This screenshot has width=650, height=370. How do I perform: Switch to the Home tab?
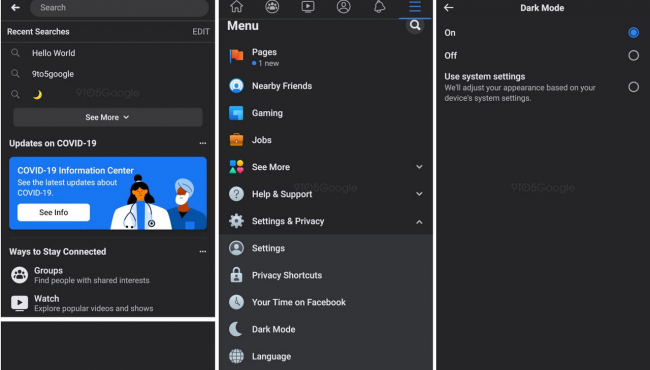coord(237,7)
